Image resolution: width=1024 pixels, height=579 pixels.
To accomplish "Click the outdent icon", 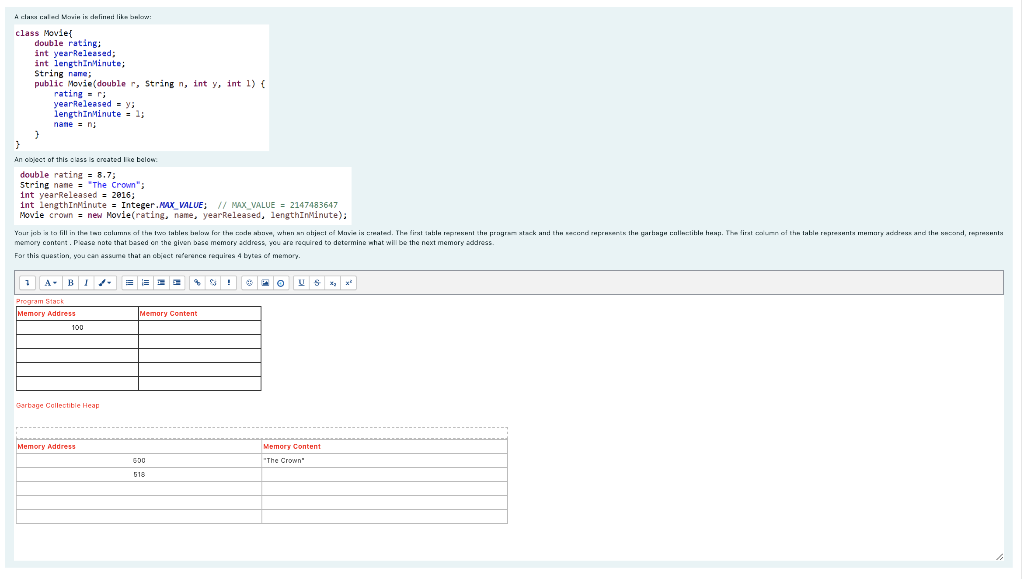I will point(160,282).
